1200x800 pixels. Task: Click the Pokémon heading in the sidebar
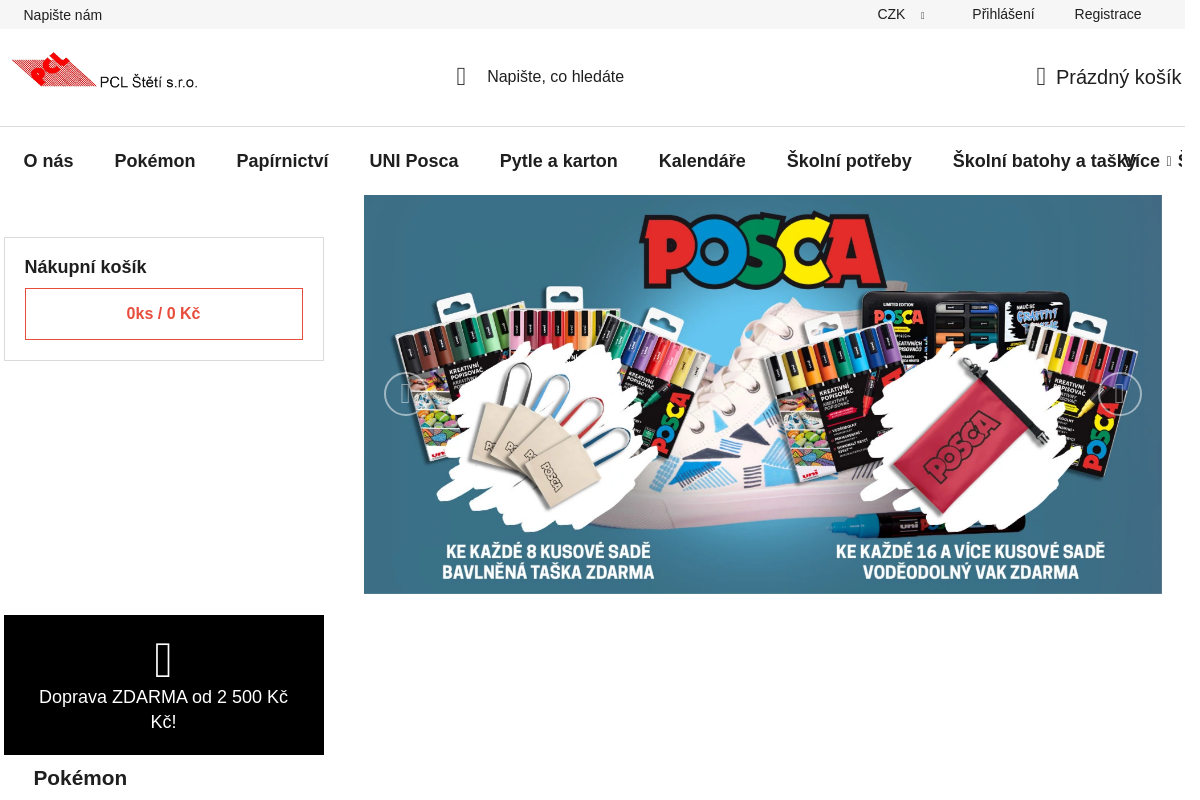(80, 778)
